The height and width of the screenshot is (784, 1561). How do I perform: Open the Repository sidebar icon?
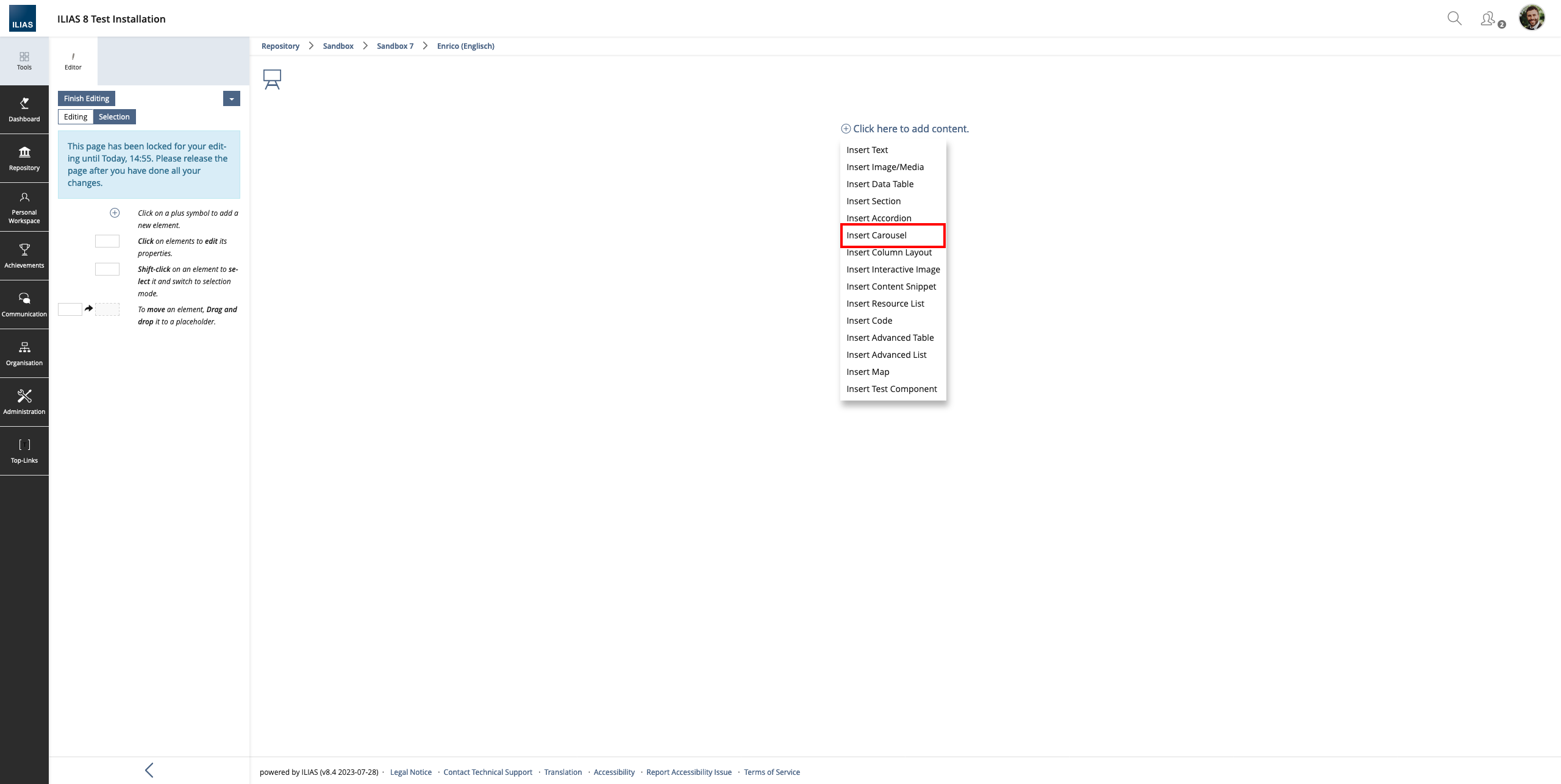pyautogui.click(x=24, y=158)
